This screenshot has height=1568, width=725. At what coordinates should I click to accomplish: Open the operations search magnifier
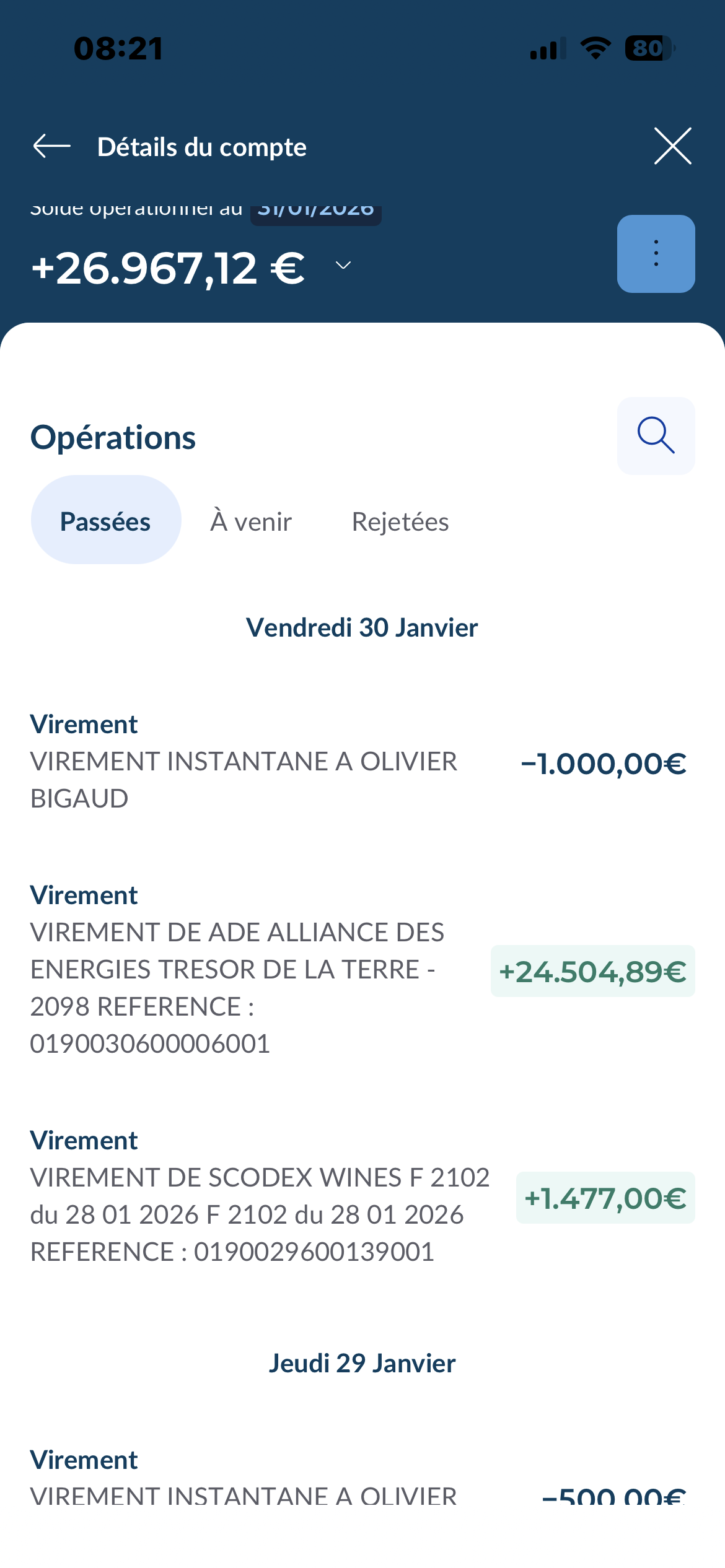[656, 436]
